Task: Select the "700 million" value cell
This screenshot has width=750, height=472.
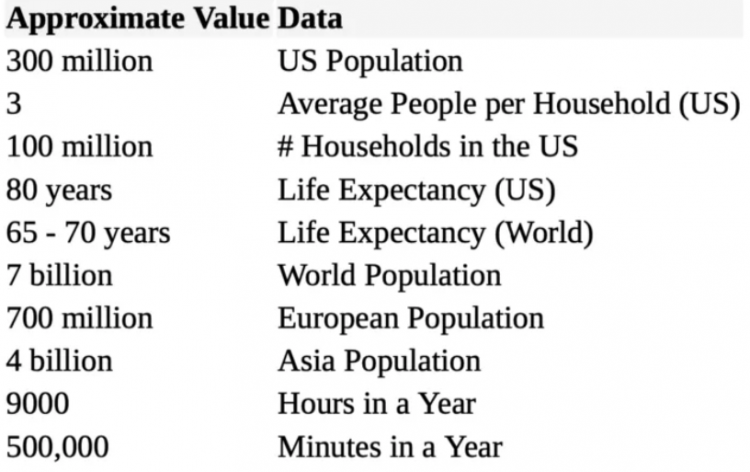Action: pos(80,319)
